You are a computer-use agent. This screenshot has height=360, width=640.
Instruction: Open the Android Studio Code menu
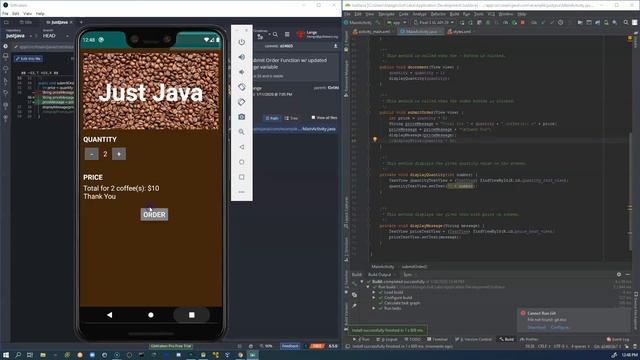(403, 14)
